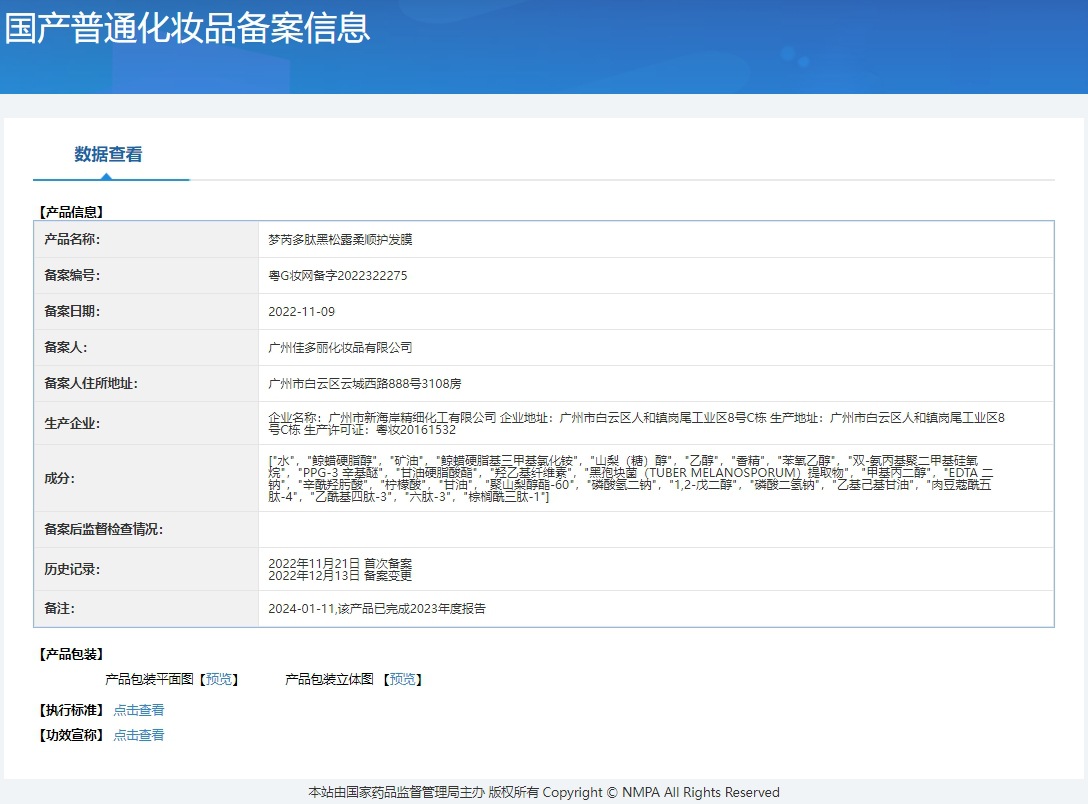Screen dimensions: 1088x804
Task: Click the 历史记录 row label
Action: point(72,570)
